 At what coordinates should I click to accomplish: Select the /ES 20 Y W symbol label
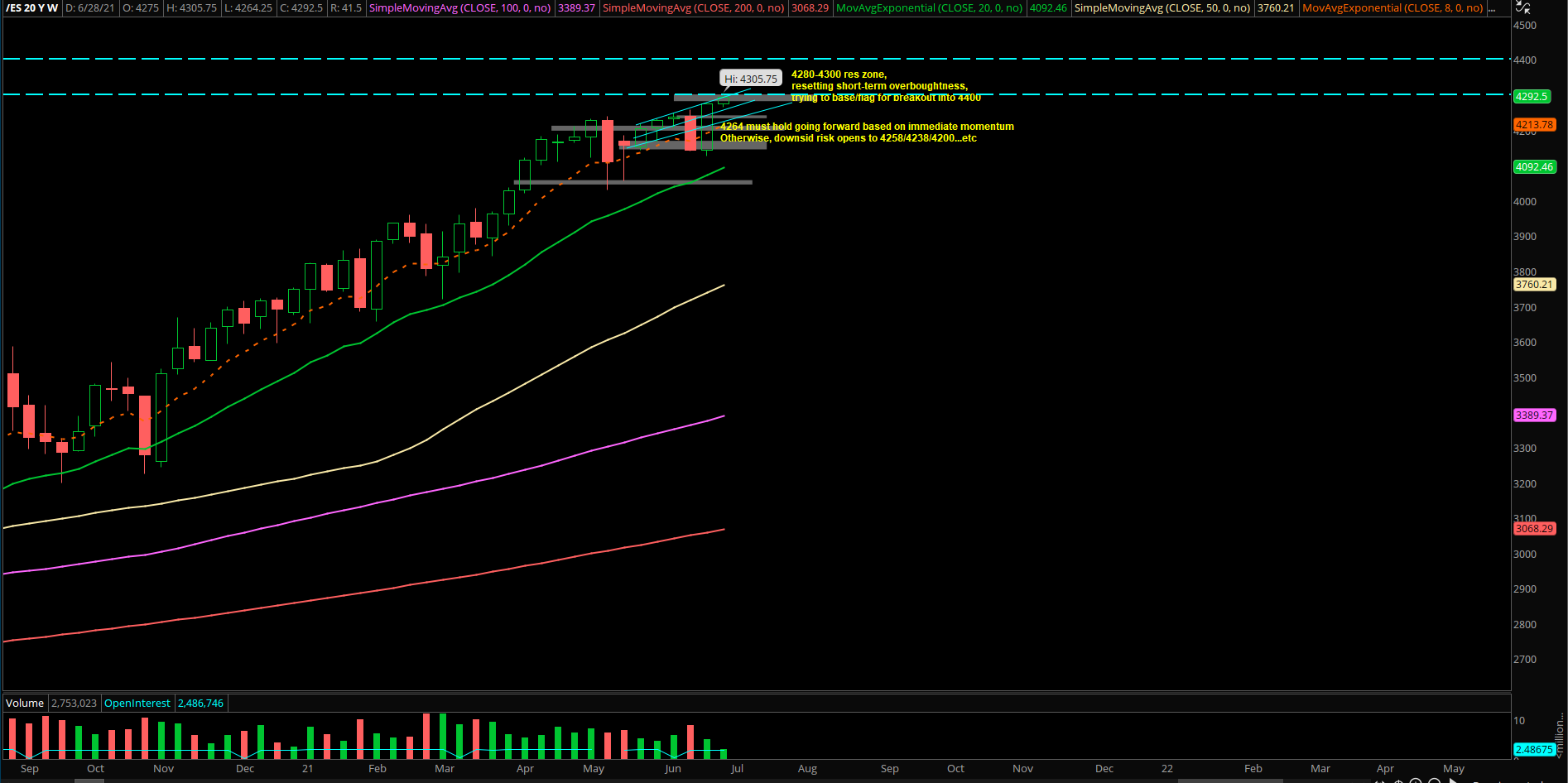pyautogui.click(x=31, y=7)
